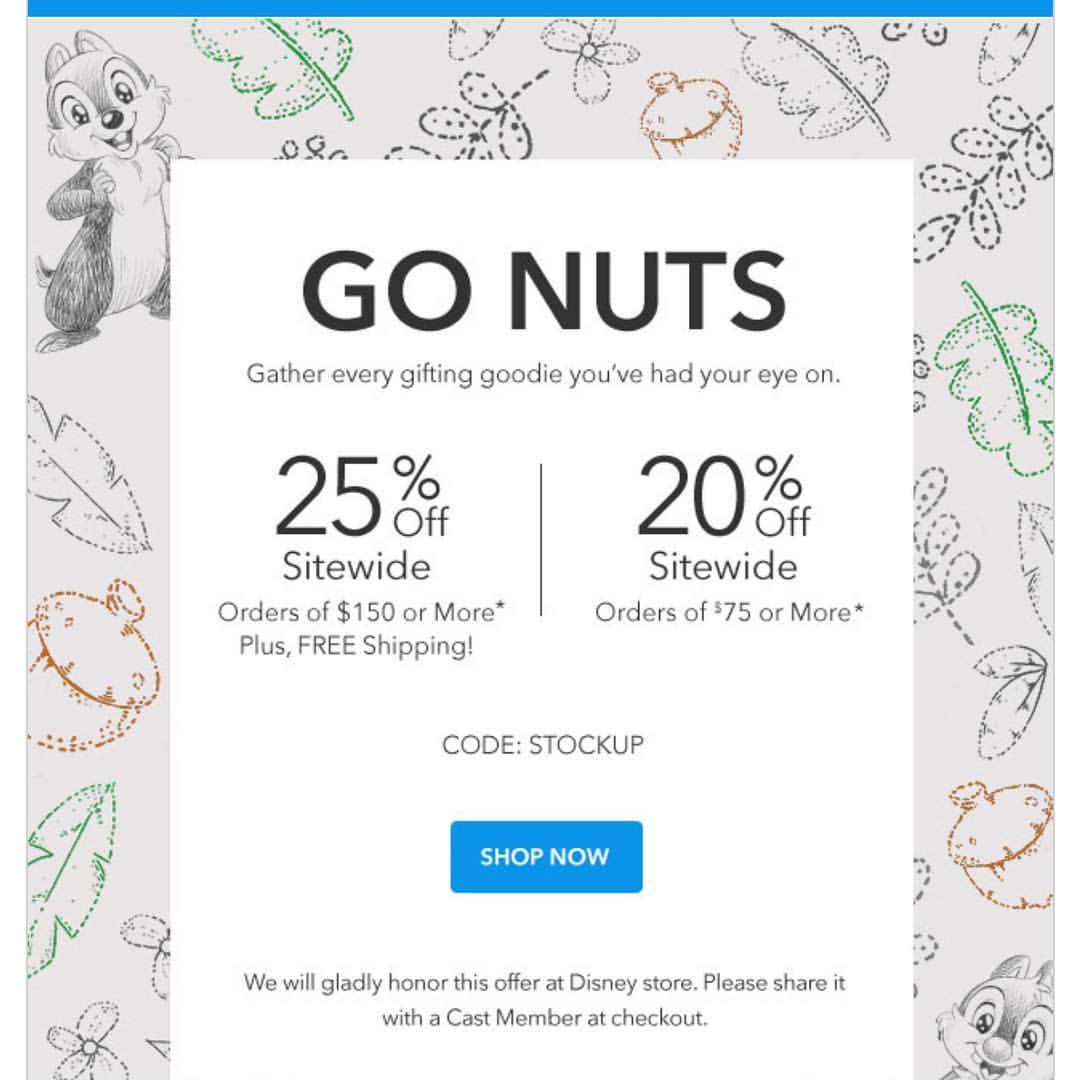Image resolution: width=1080 pixels, height=1080 pixels.
Task: Select the 20% Off Sitewide offer
Action: click(x=724, y=520)
